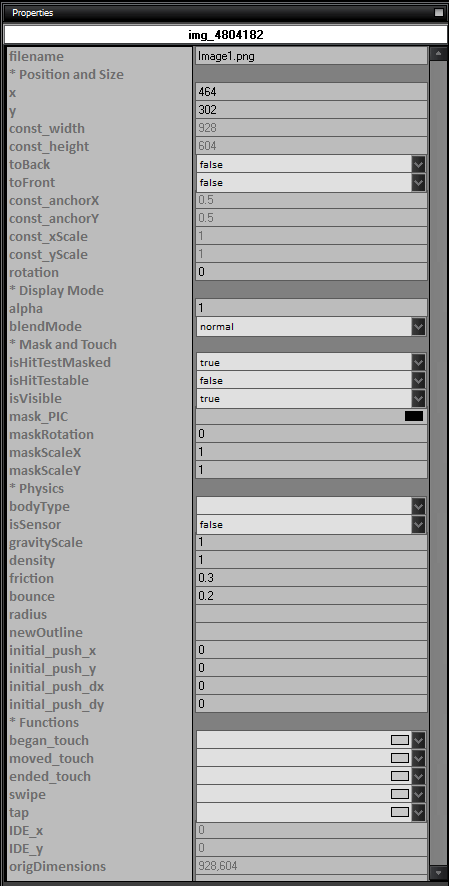Click the scrollbar up arrow
449x886 pixels.
[438, 54]
